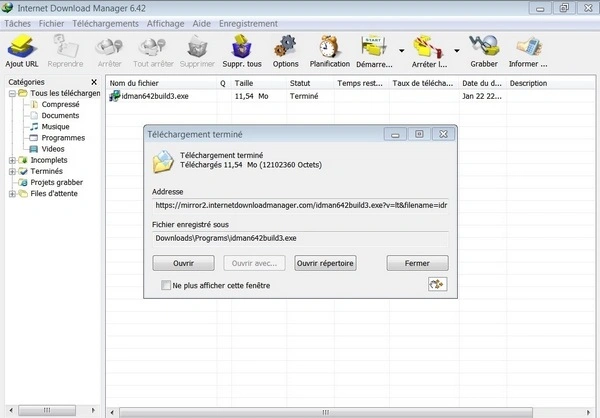Click the Suppr. tous toolbar icon
The width and height of the screenshot is (600, 418).
(241, 47)
